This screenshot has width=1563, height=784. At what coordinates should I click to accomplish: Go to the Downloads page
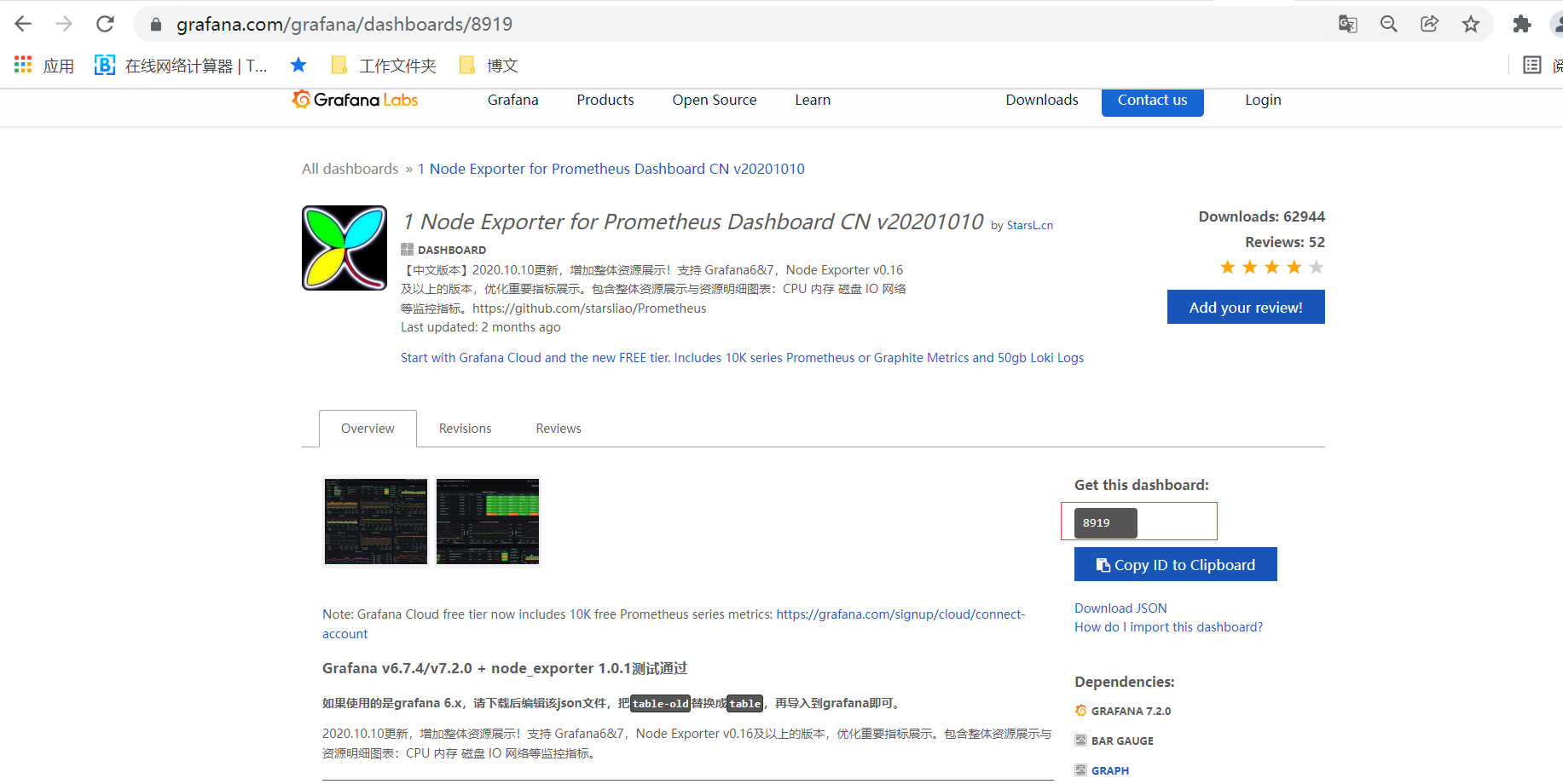click(x=1042, y=100)
